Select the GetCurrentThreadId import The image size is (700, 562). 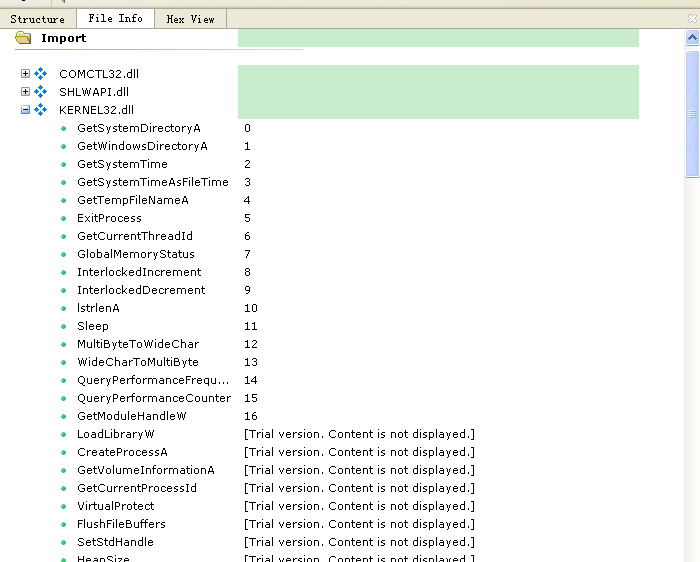point(135,236)
